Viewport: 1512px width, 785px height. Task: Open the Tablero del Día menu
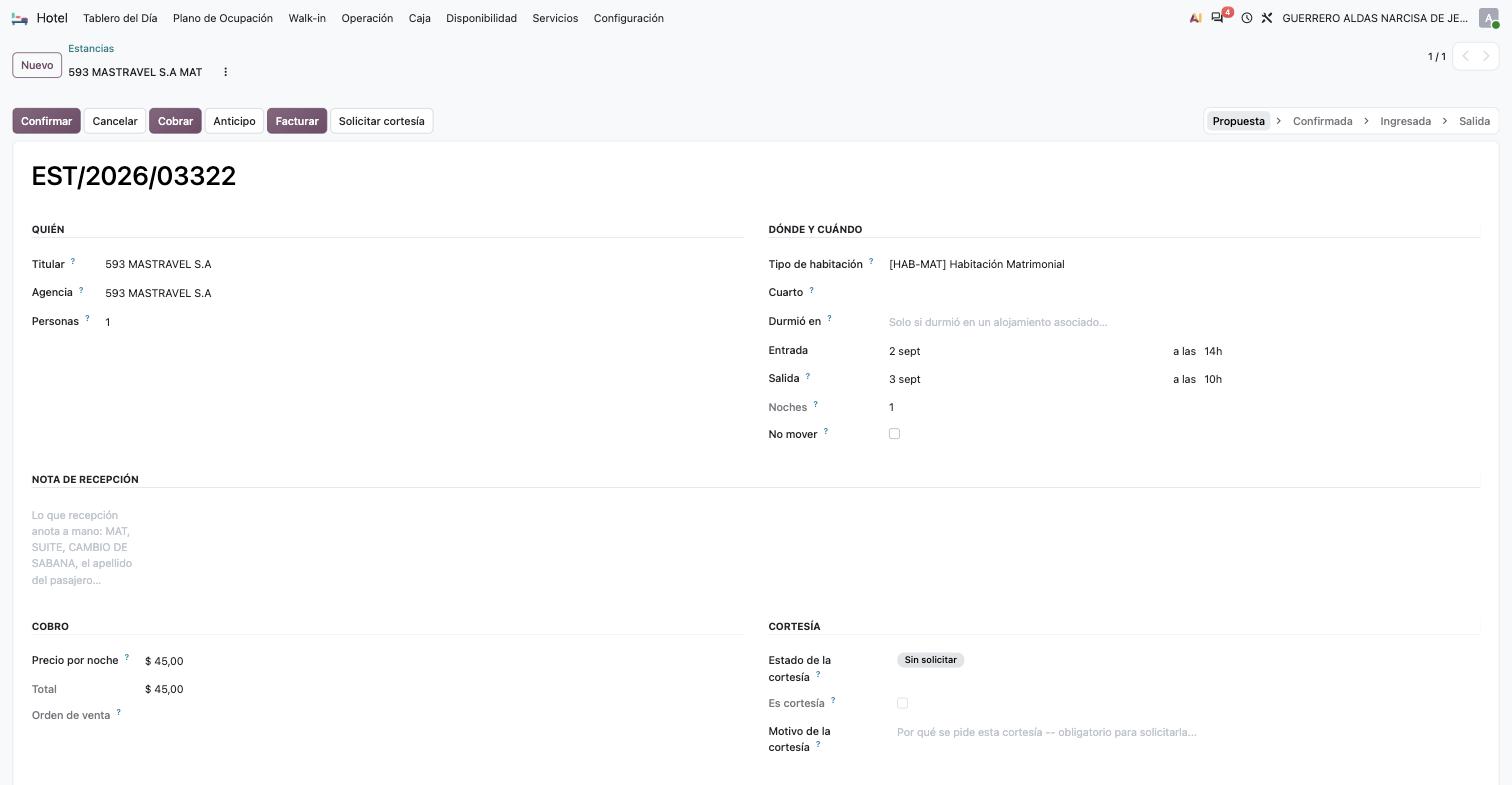tap(120, 18)
